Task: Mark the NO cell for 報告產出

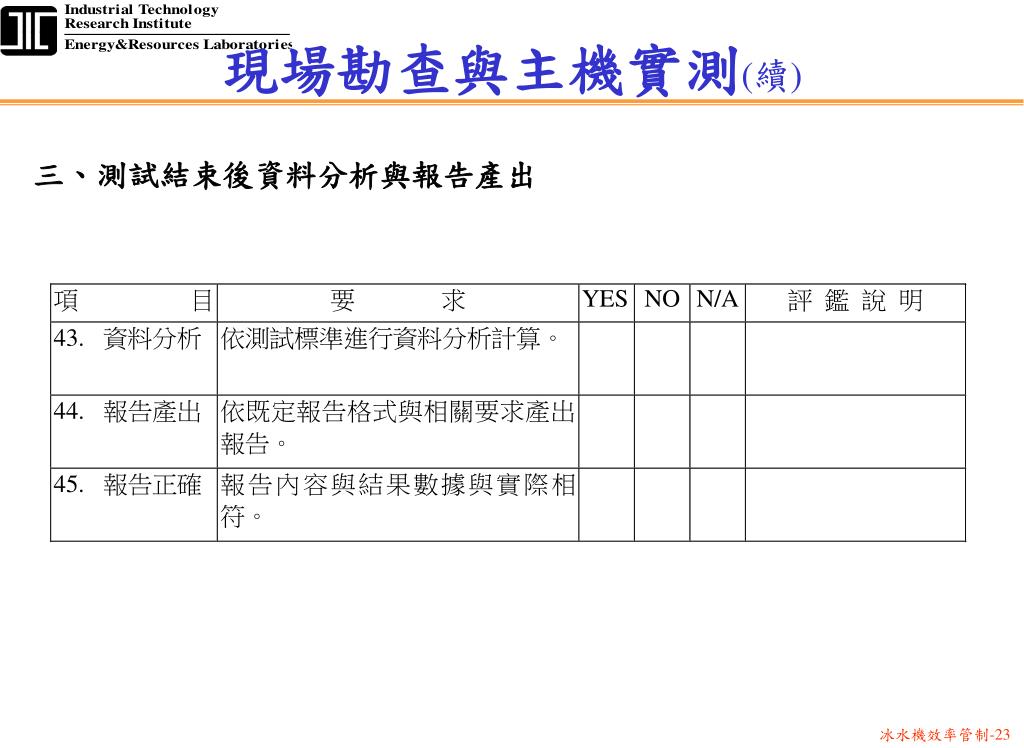Action: tap(662, 431)
